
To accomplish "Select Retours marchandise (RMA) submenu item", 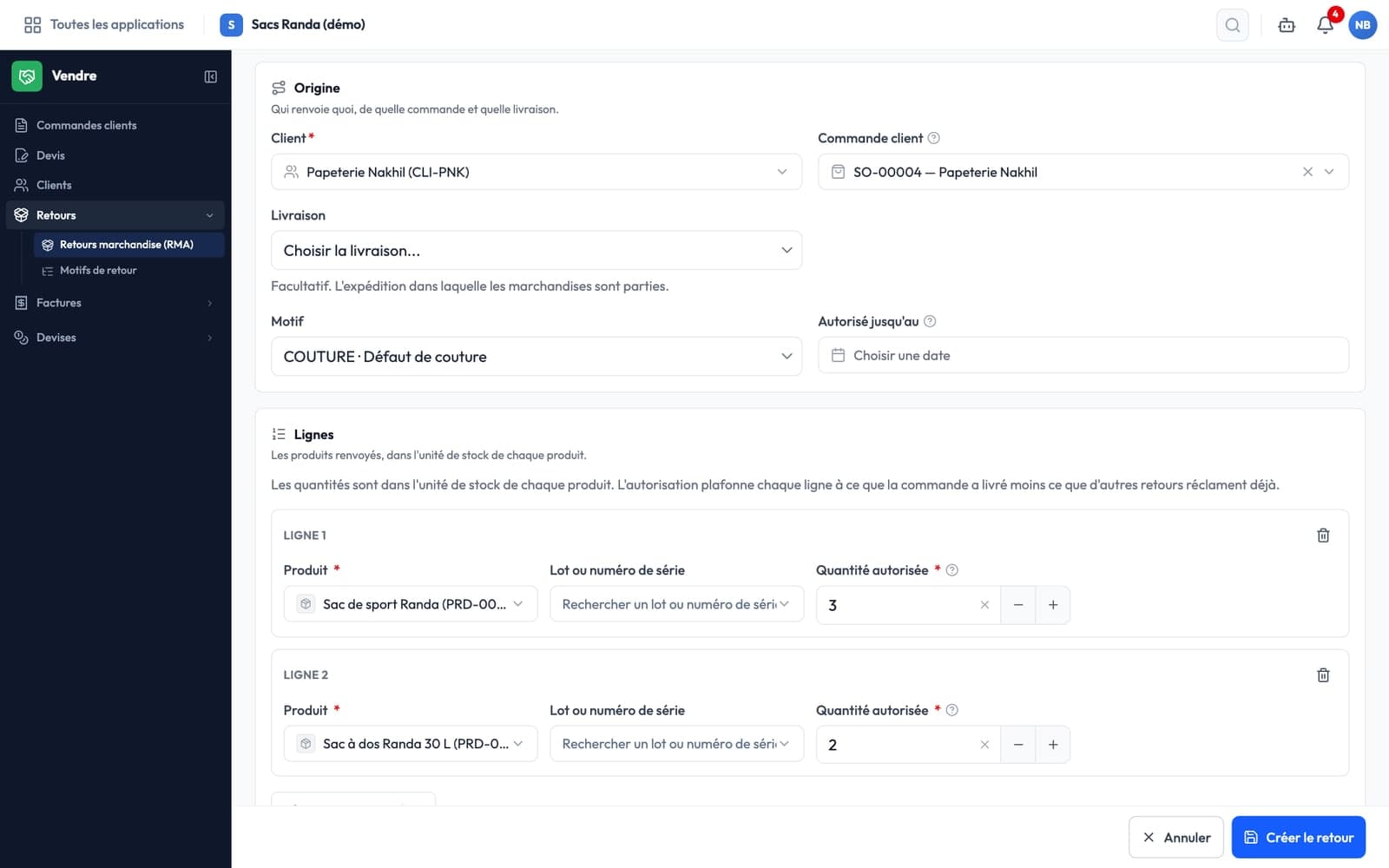I will [x=128, y=245].
